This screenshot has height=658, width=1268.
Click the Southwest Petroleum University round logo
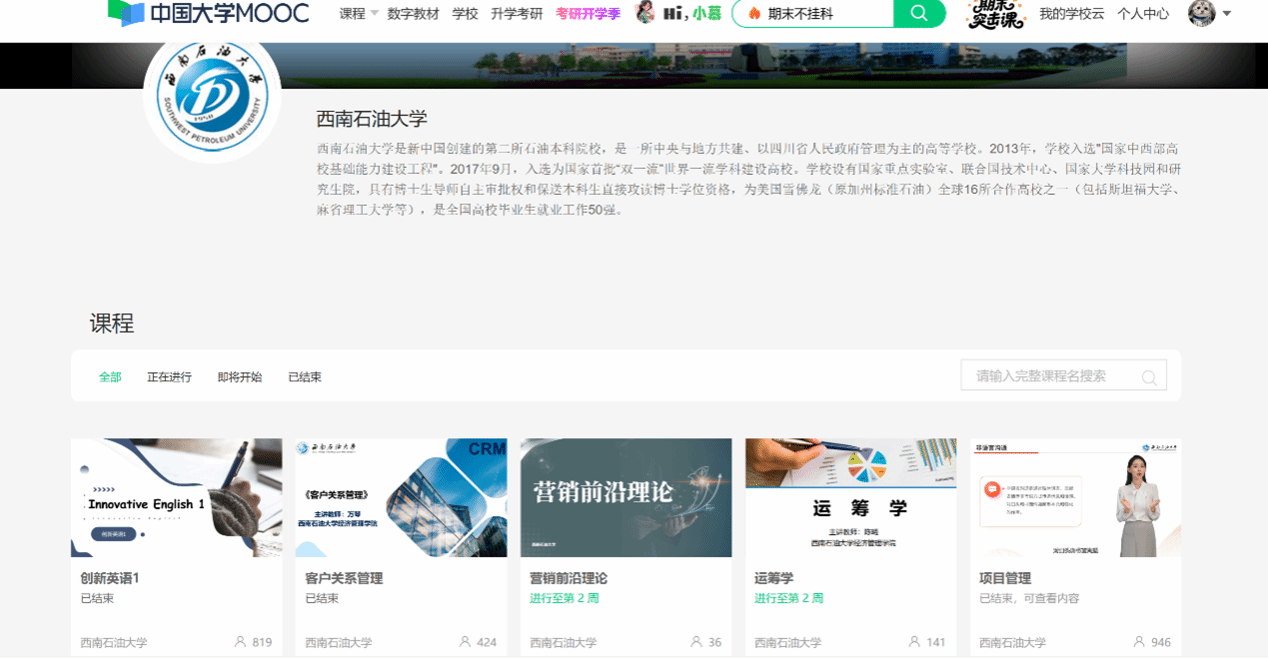[x=212, y=96]
